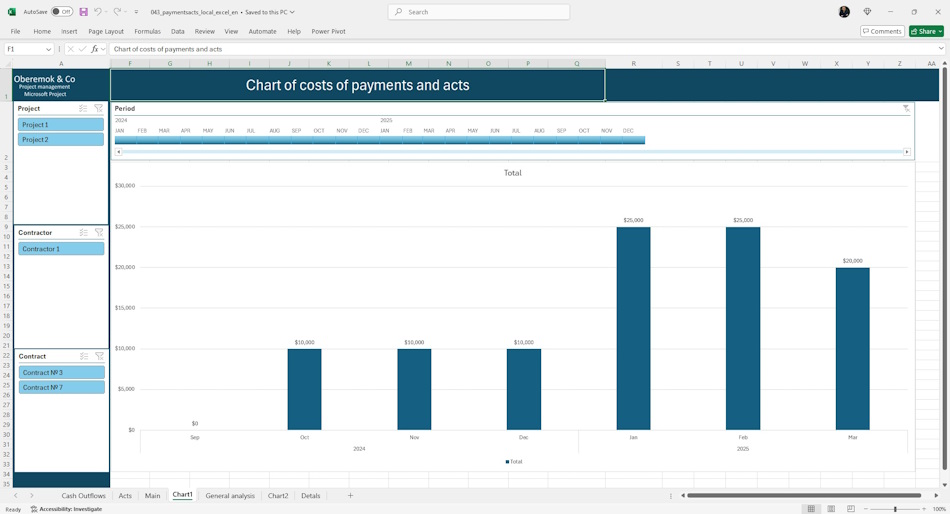Click Accessibility: Investigate status item
The height and width of the screenshot is (514, 950).
pos(66,509)
